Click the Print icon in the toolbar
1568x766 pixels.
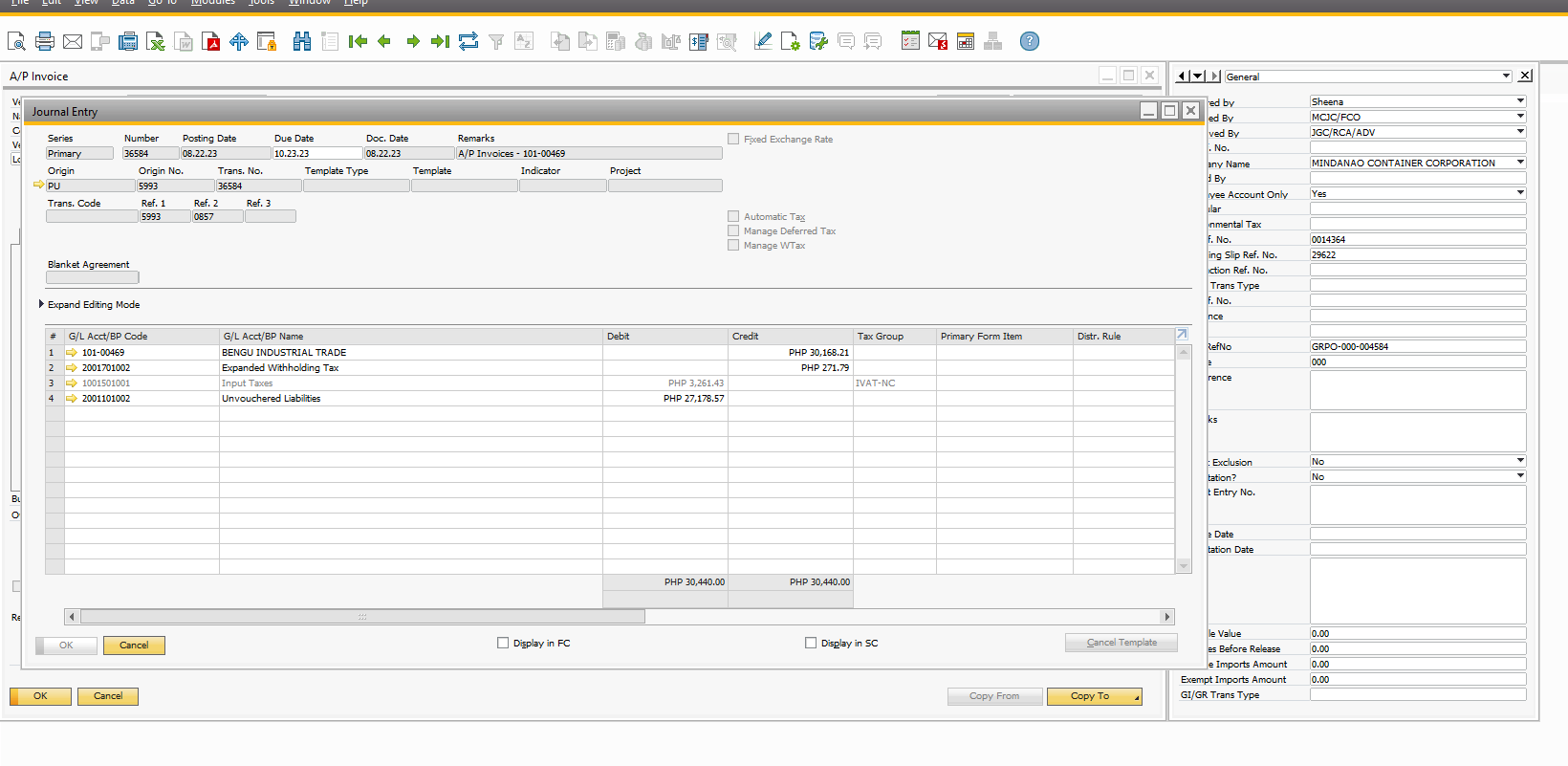[x=44, y=41]
